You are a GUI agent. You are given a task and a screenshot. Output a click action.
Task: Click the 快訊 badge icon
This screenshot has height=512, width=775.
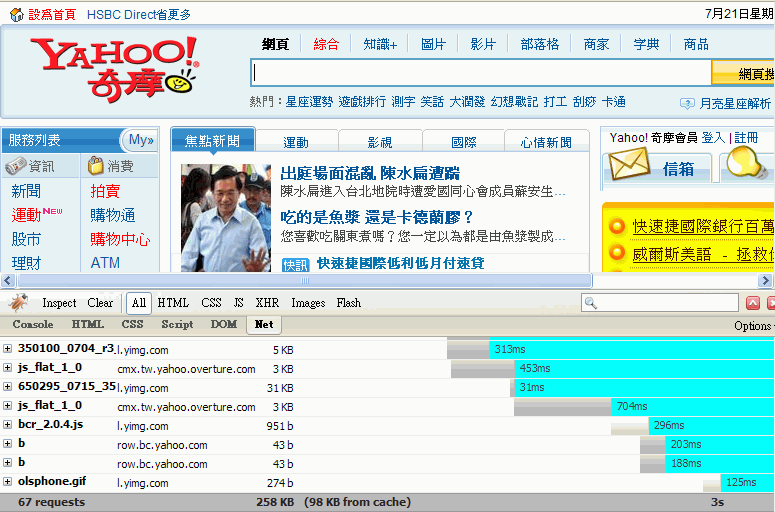[x=296, y=265]
